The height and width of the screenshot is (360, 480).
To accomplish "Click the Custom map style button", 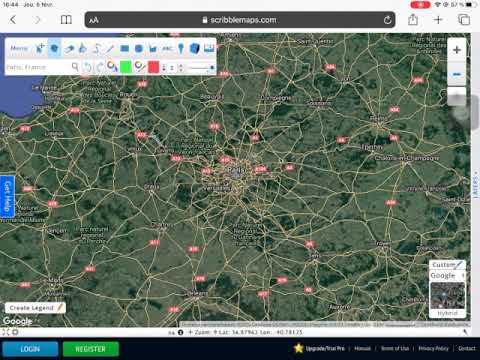I will (x=447, y=265).
